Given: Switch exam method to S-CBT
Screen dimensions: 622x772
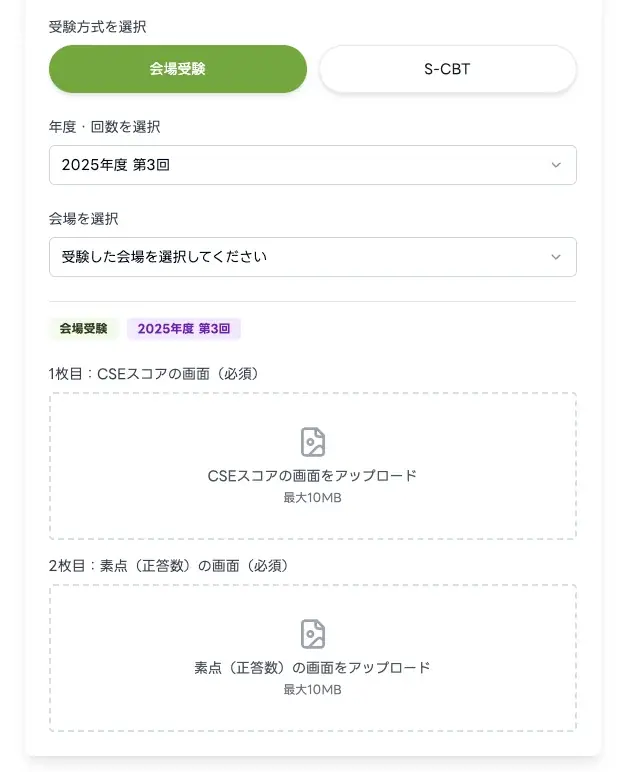Looking at the screenshot, I should click(447, 69).
